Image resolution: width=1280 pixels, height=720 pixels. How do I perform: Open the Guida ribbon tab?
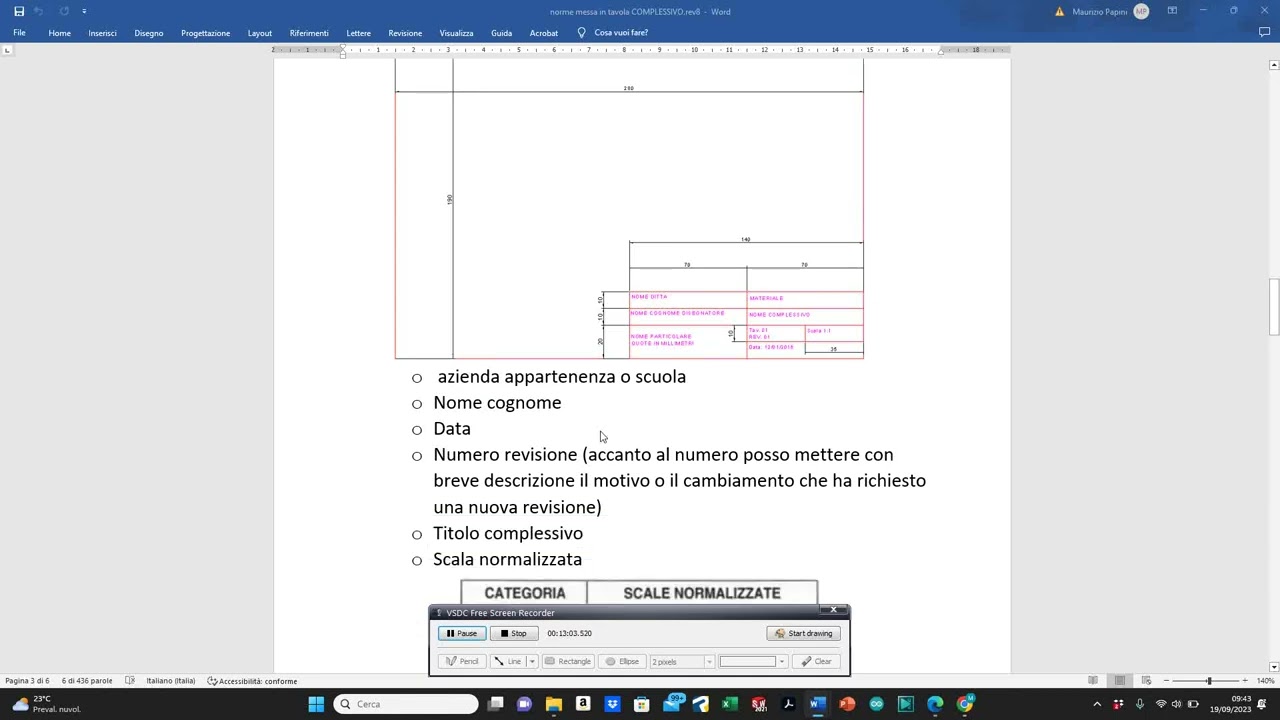[501, 33]
